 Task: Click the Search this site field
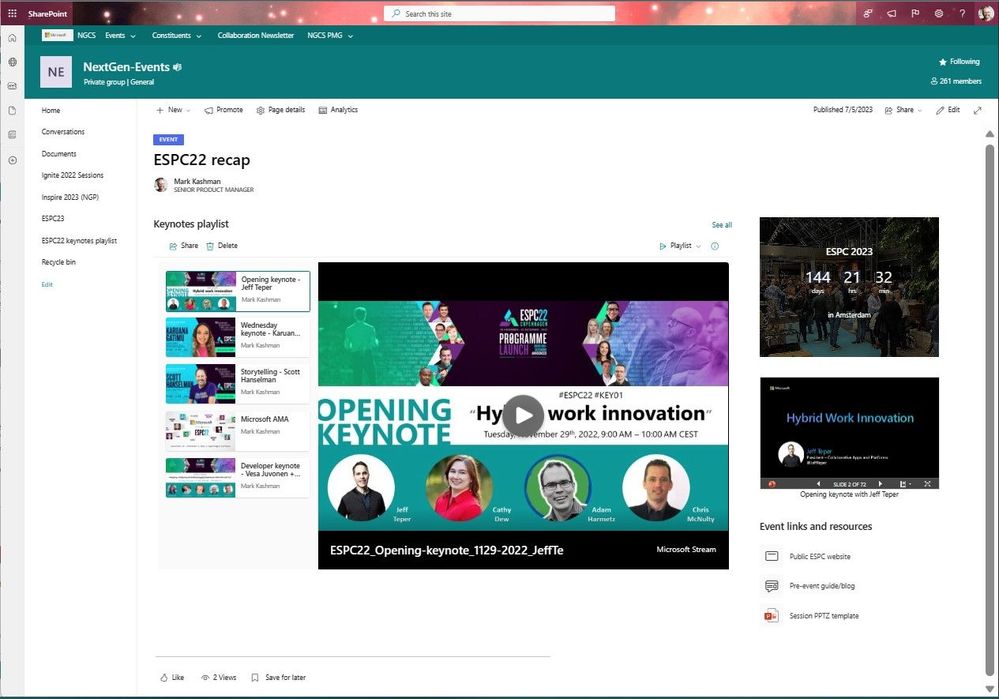coord(500,13)
